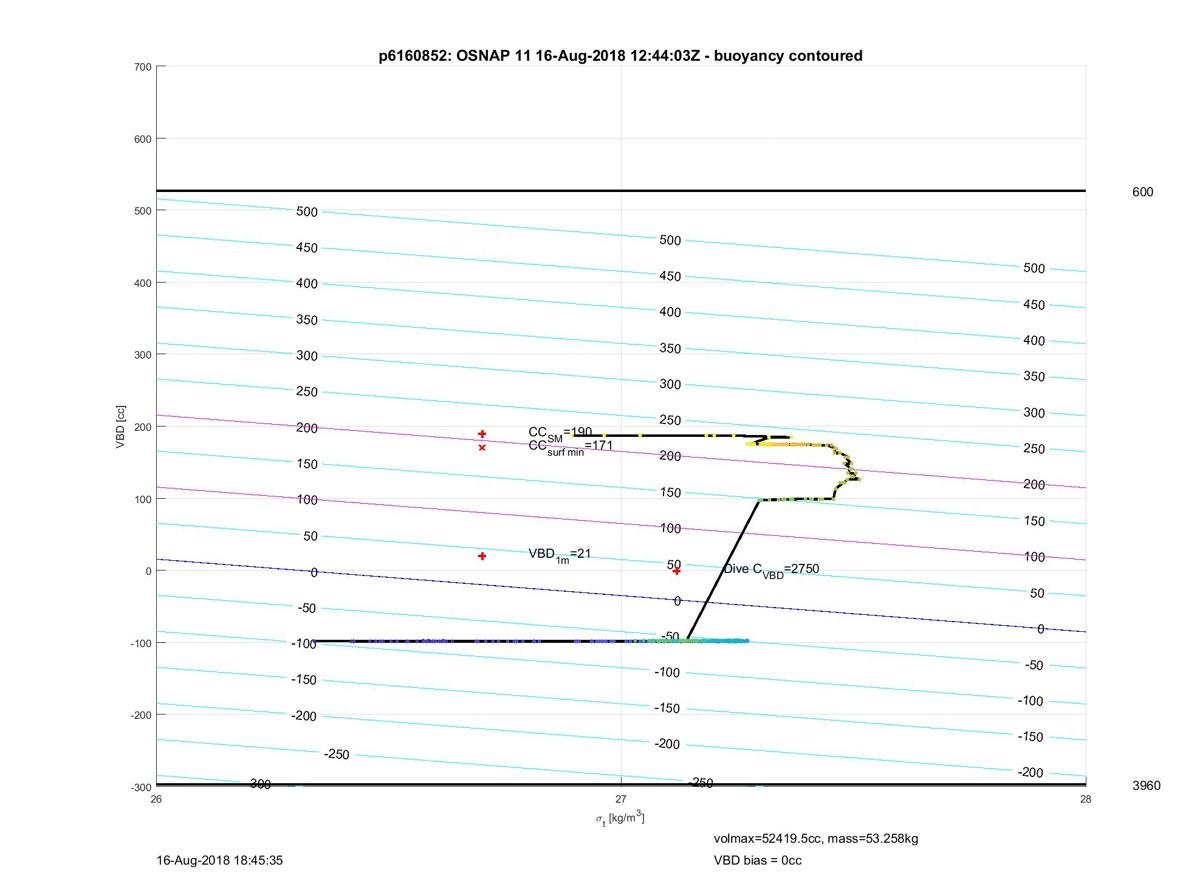1200x885 pixels.
Task: Click the Dive C VBD=2750 annotation
Action: coord(771,569)
